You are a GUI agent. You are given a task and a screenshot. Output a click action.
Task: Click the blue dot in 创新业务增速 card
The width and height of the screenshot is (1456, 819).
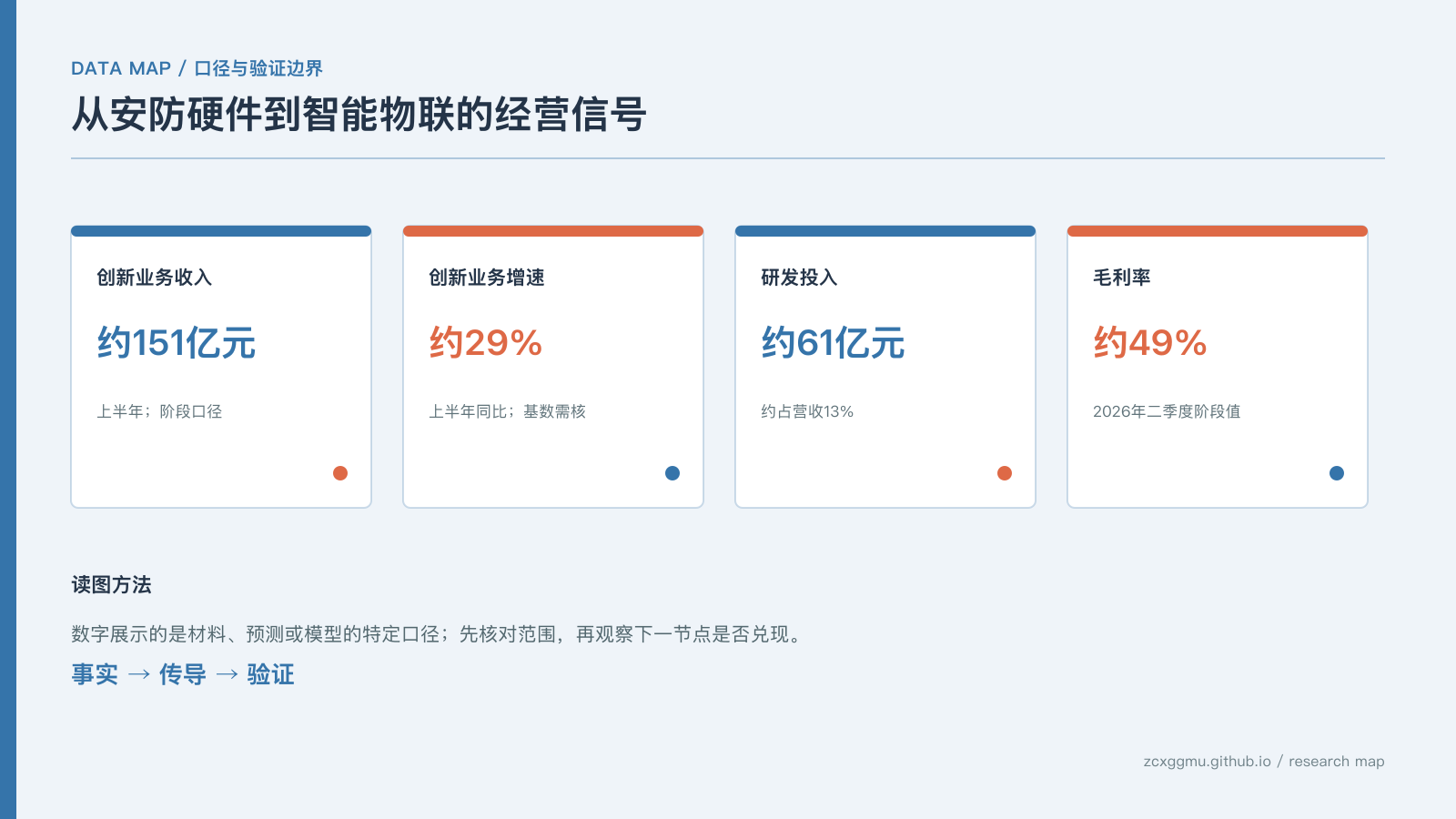tap(672, 473)
